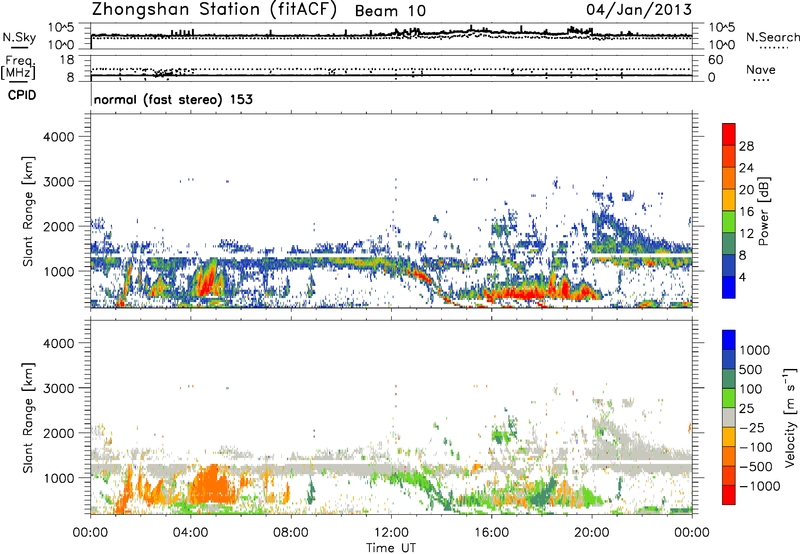
Task: Click the blue bottom of the power colorbar
Action: 729,287
